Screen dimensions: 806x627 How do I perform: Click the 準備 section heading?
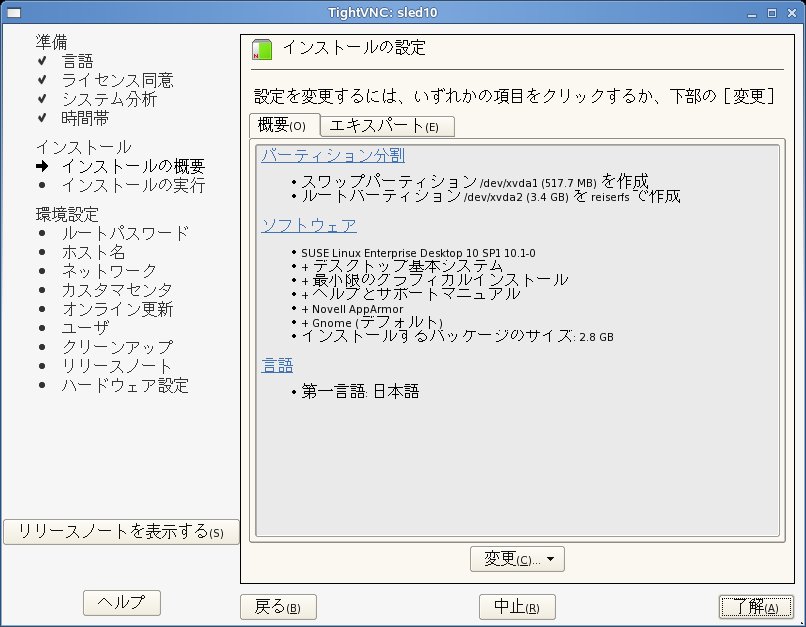click(51, 42)
